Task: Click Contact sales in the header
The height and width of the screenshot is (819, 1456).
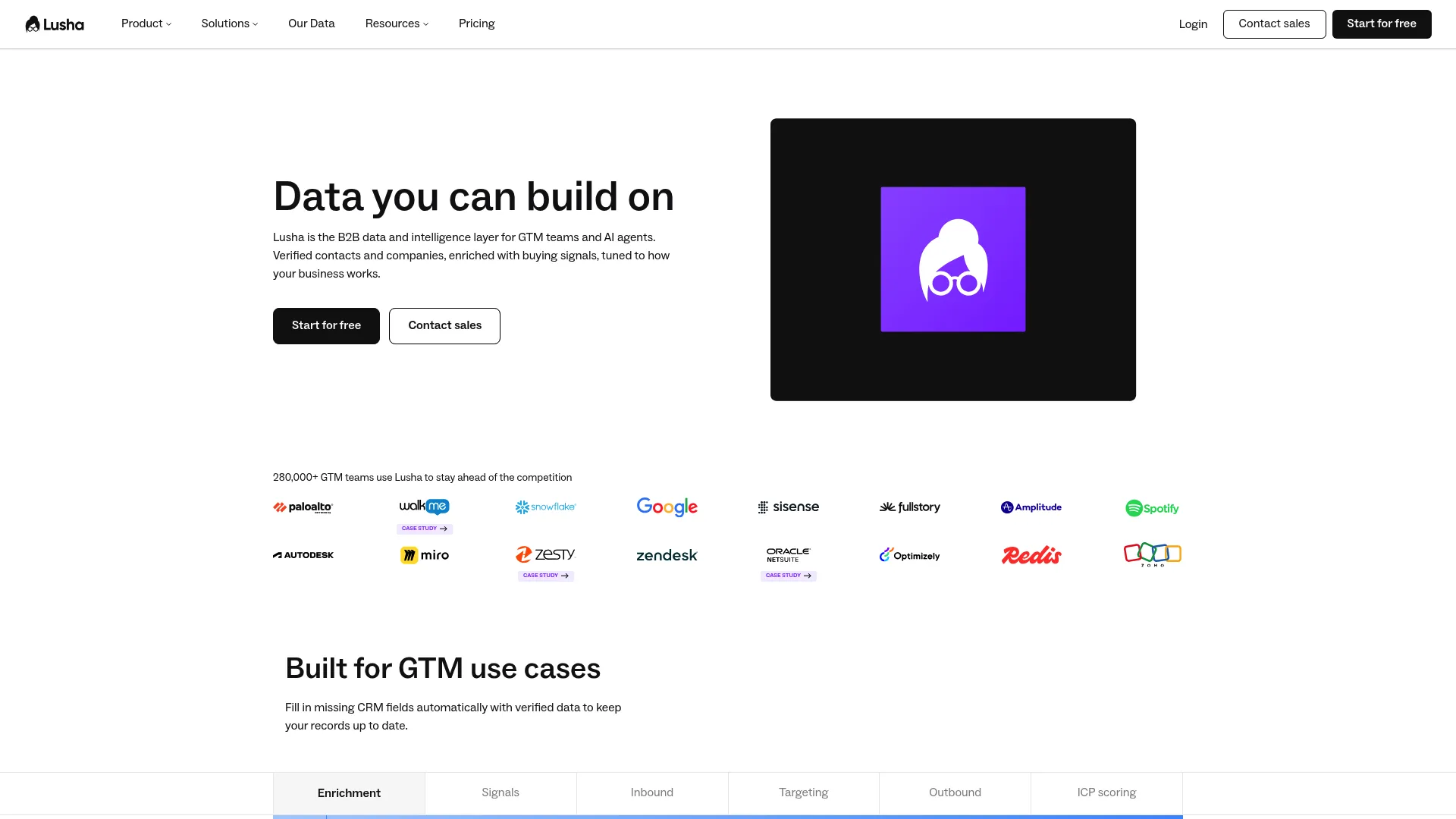Action: tap(1274, 24)
